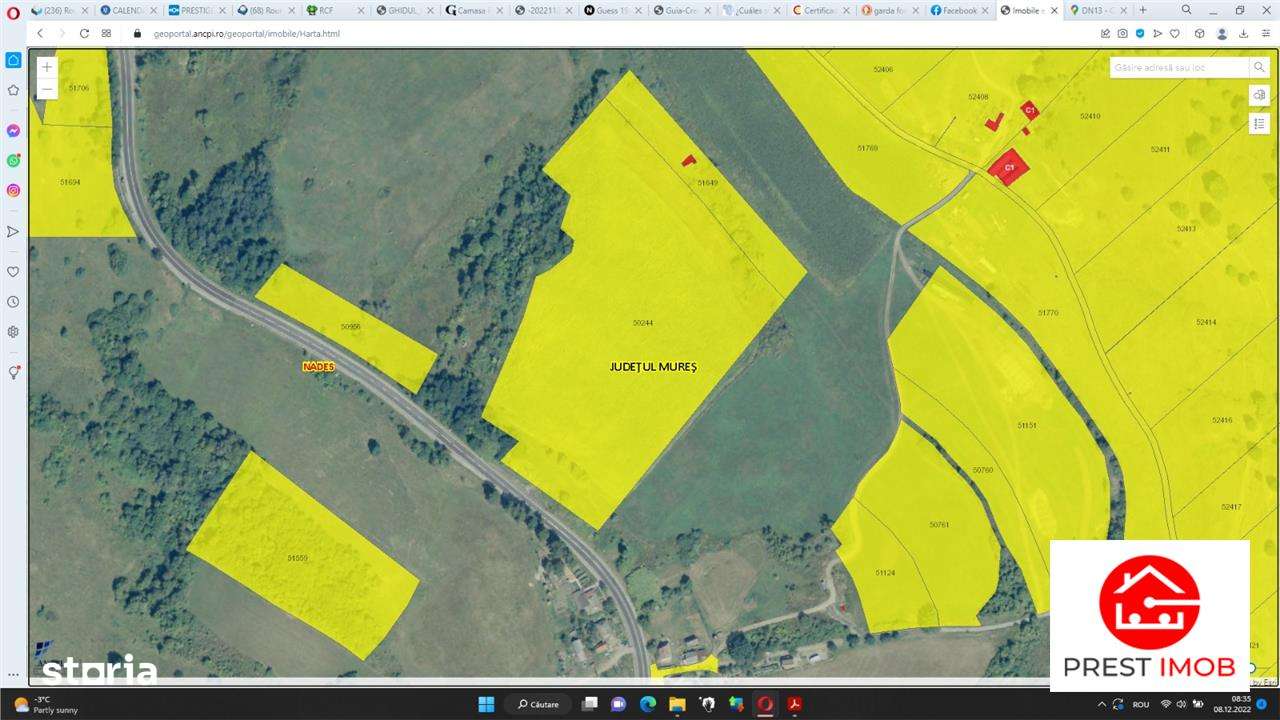
Task: Open the Opera menu button top-left
Action: 12,10
